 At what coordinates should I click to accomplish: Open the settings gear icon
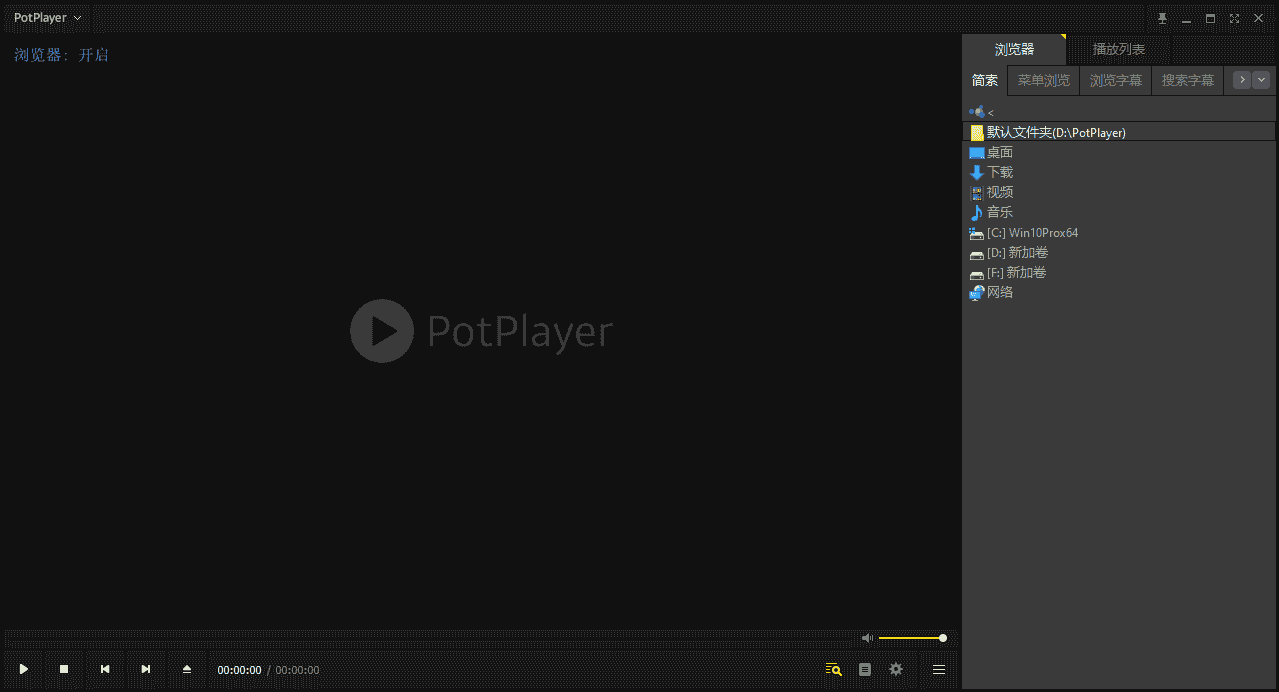point(896,669)
